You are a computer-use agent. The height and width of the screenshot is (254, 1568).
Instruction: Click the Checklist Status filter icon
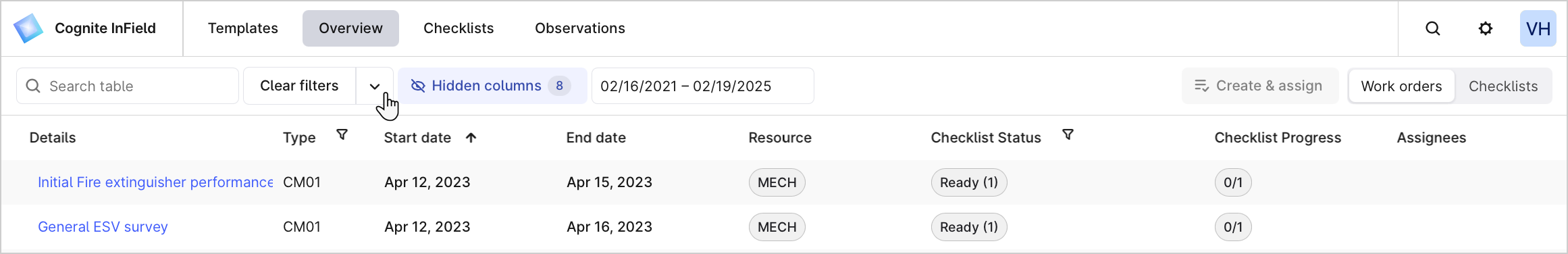point(1068,135)
